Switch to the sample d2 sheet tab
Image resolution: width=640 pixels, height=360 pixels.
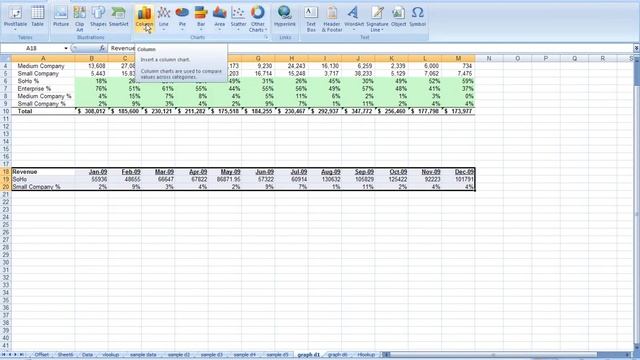179,355
